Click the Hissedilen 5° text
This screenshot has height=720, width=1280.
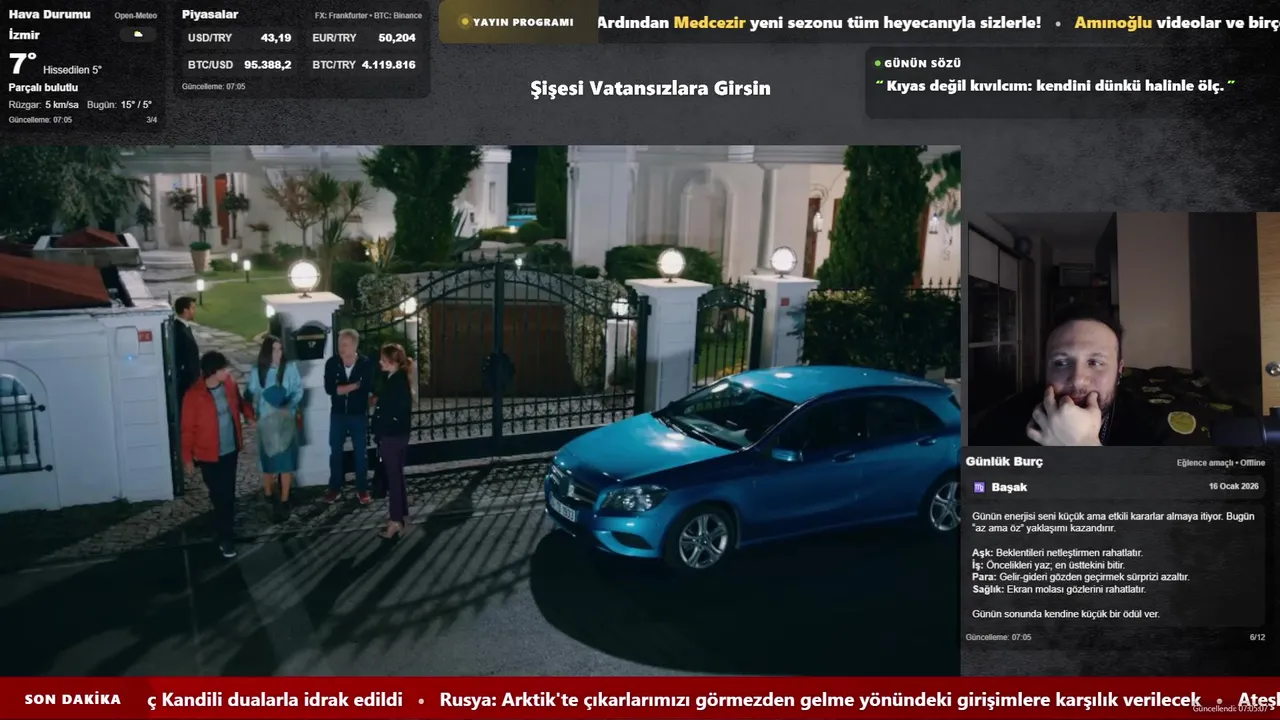[72, 70]
